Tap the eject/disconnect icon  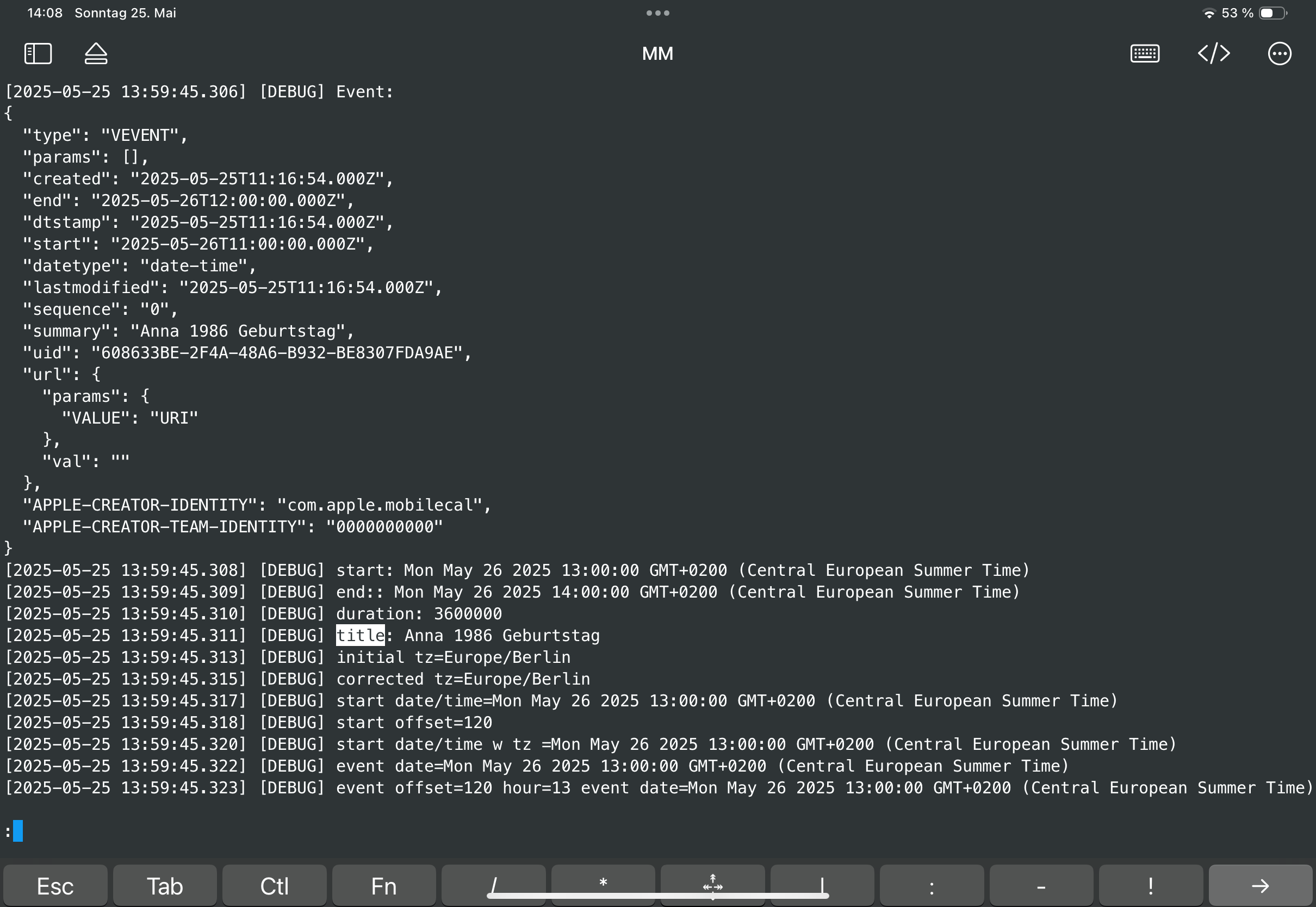pyautogui.click(x=96, y=54)
